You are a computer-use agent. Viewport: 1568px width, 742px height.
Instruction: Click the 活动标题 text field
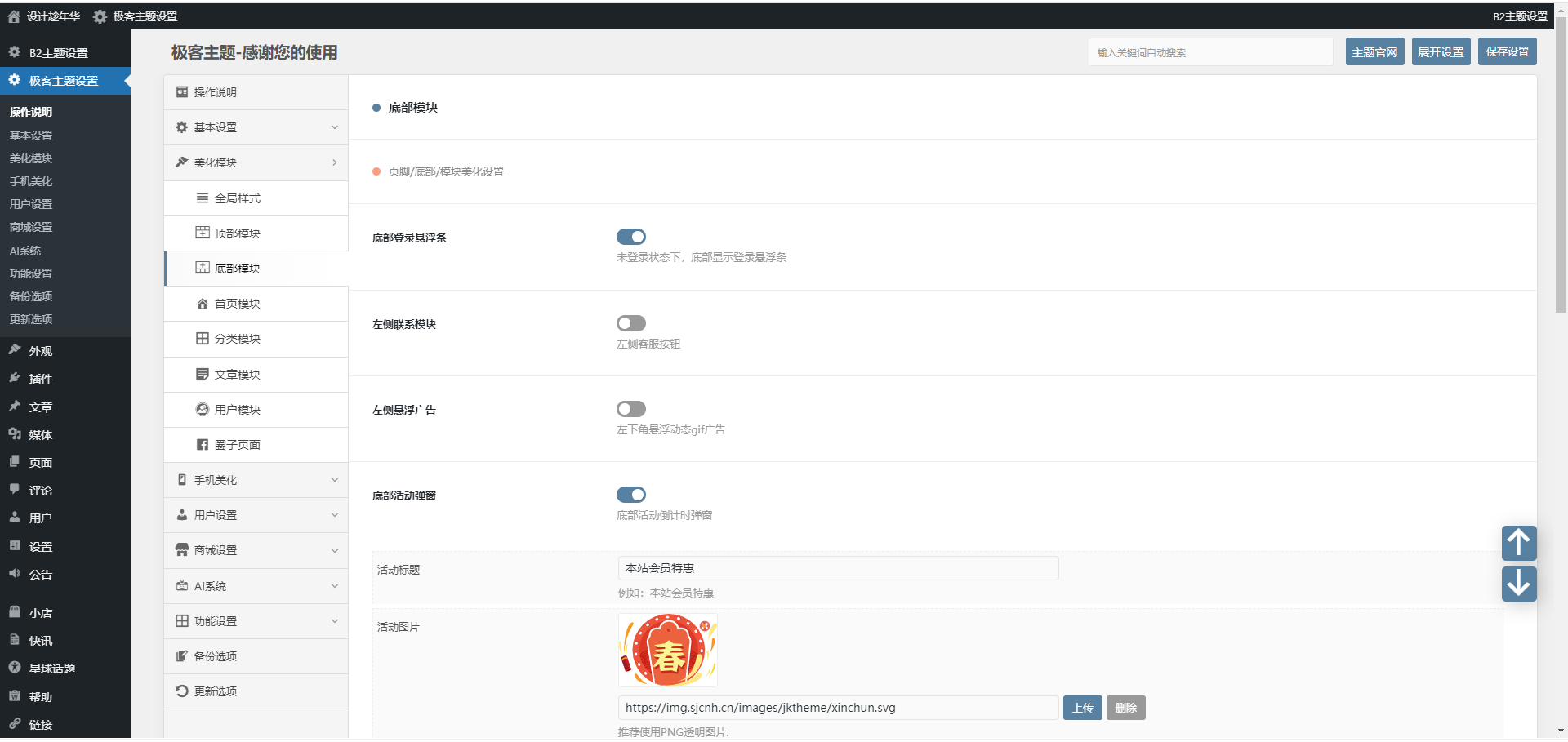(x=838, y=568)
